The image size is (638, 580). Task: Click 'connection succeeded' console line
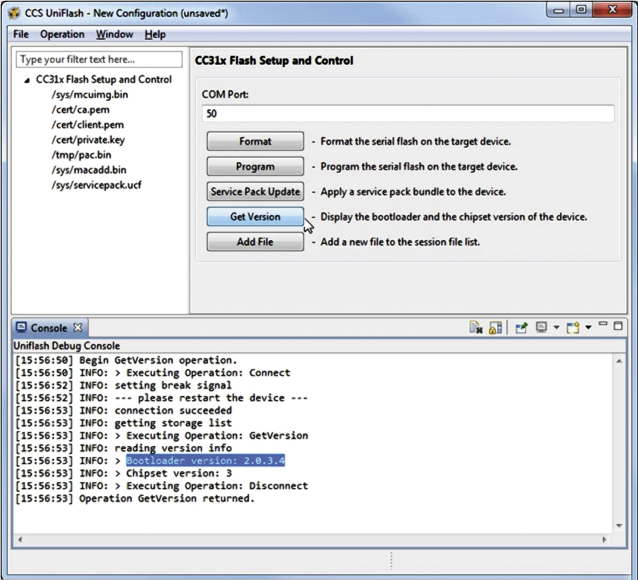pos(124,410)
